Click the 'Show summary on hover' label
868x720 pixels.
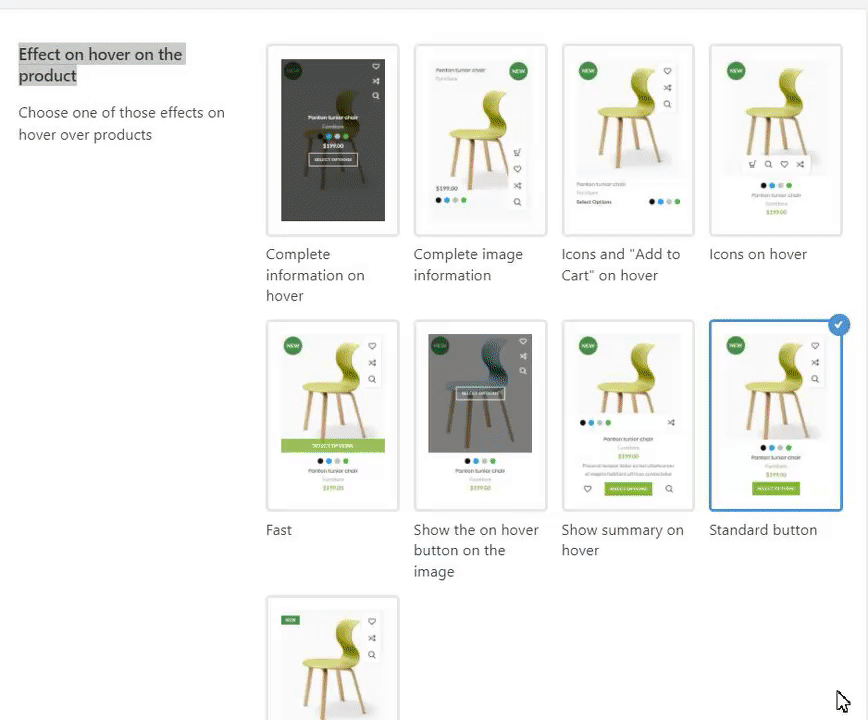pos(622,540)
